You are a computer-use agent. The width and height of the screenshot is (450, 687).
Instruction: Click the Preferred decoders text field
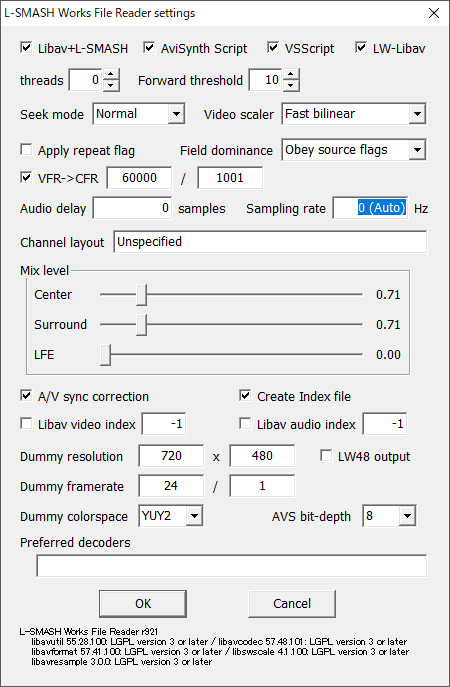click(232, 566)
